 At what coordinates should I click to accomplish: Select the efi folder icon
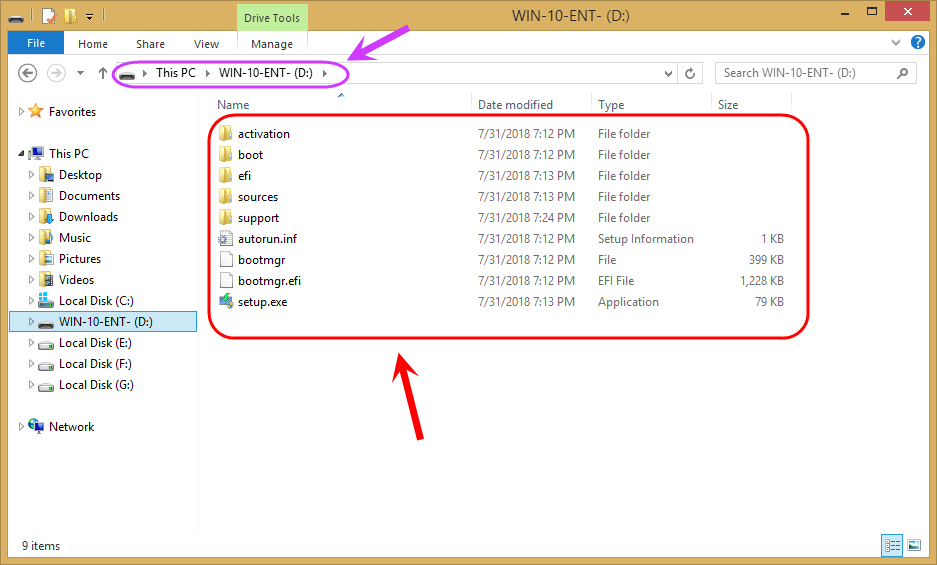pyautogui.click(x=225, y=175)
